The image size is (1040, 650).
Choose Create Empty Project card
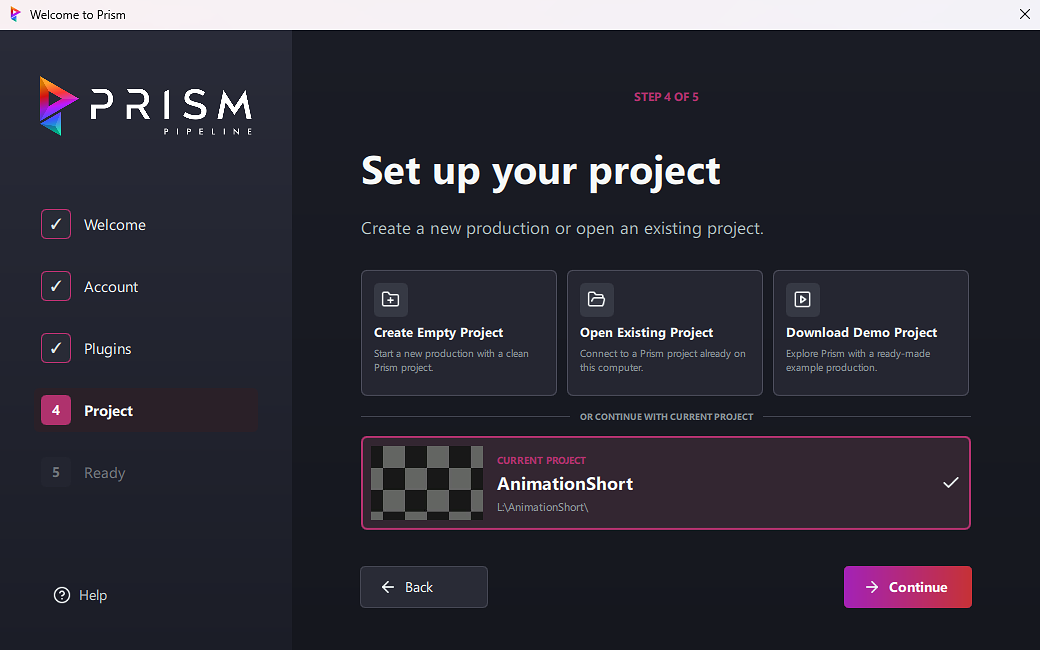458,333
